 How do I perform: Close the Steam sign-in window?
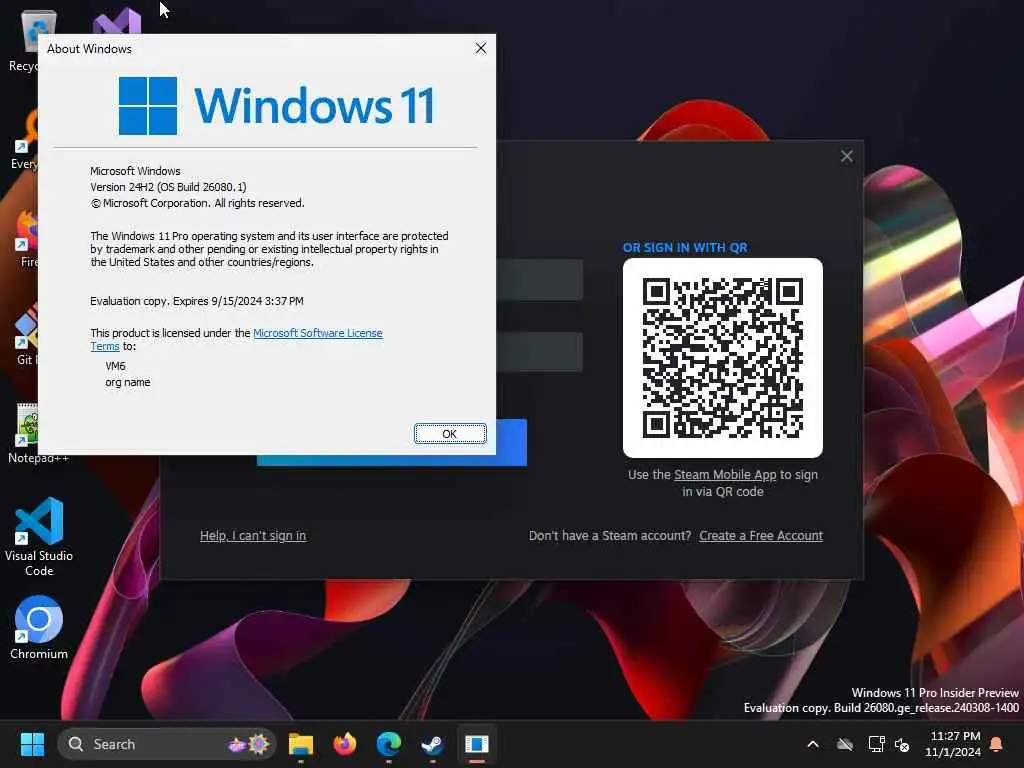(x=846, y=156)
